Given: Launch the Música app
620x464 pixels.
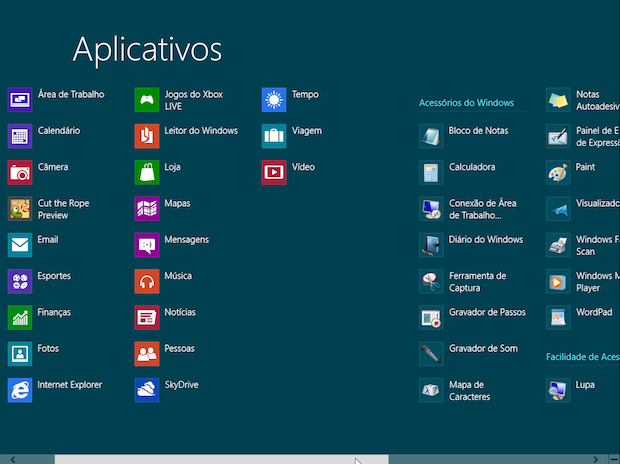Looking at the screenshot, I should coord(147,281).
